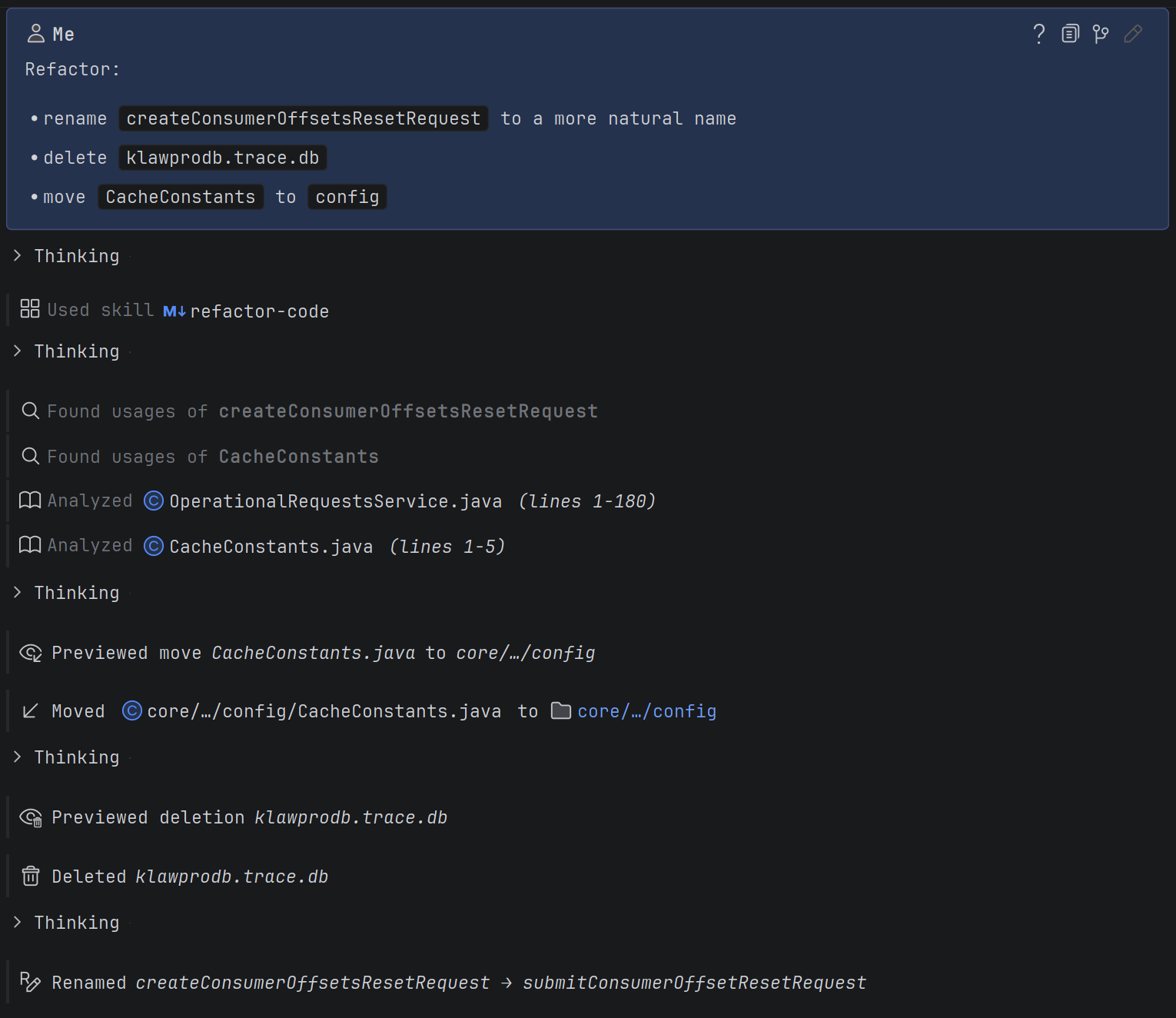1176x1018 pixels.
Task: Open moved core/…/config/CacheConstants.java file
Action: click(x=324, y=711)
